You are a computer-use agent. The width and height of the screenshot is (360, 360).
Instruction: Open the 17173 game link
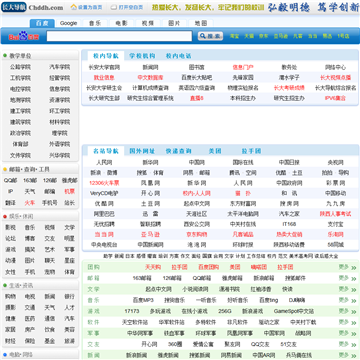coord(132,311)
